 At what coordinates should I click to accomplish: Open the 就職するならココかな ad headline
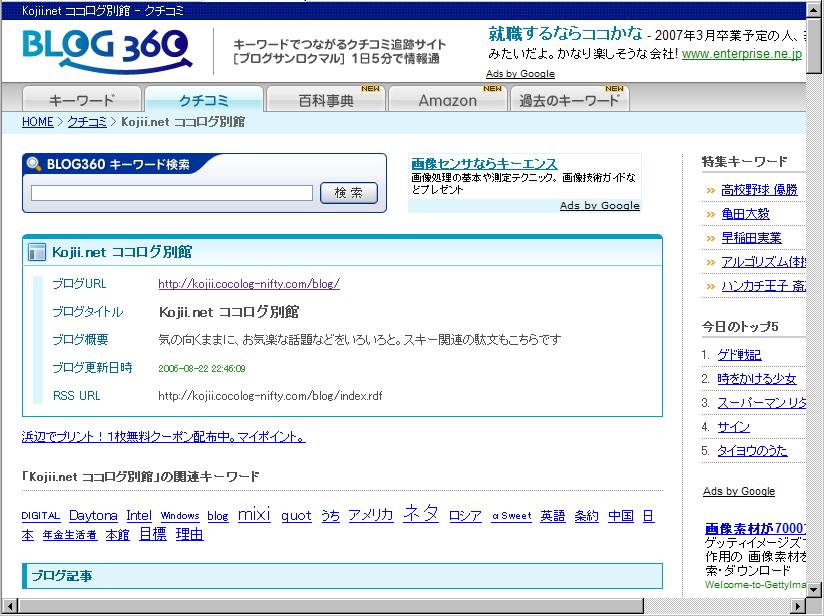pos(565,34)
